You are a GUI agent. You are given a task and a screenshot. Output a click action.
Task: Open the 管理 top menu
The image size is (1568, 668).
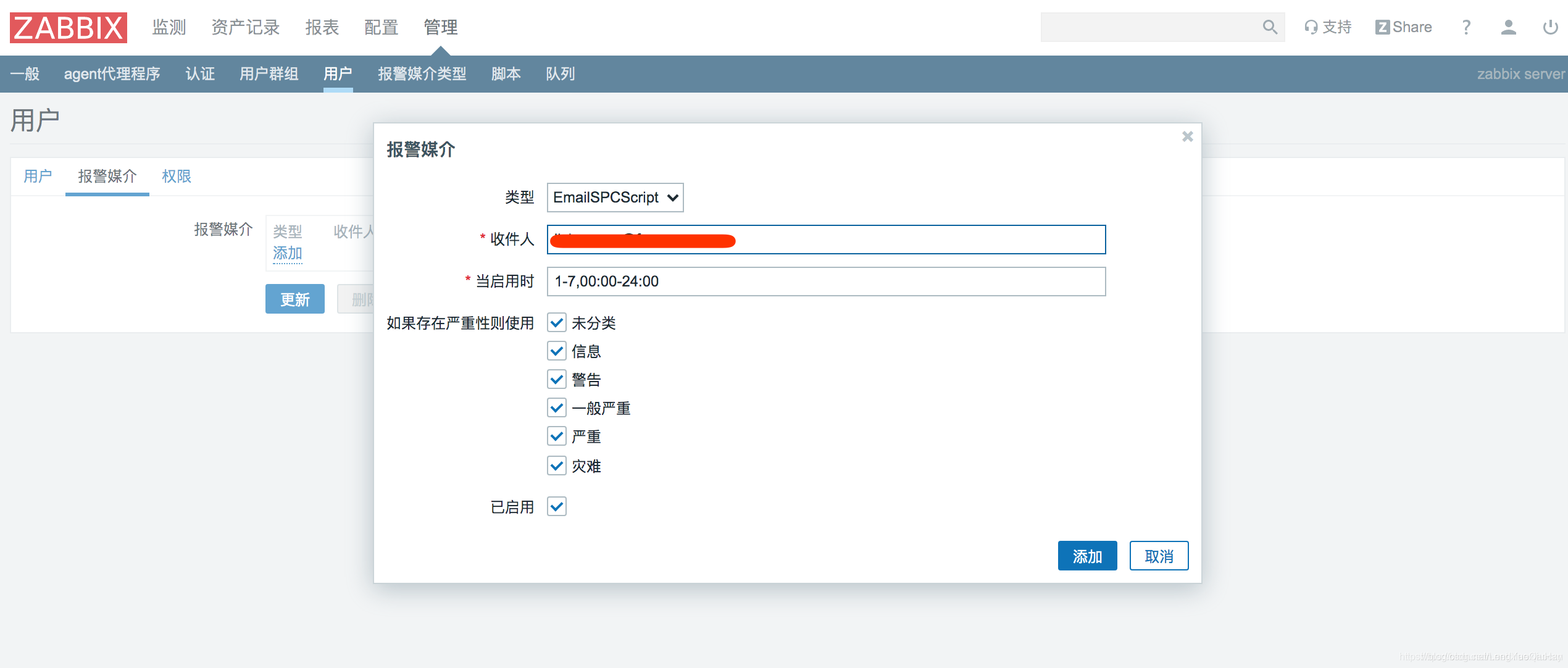pos(441,27)
